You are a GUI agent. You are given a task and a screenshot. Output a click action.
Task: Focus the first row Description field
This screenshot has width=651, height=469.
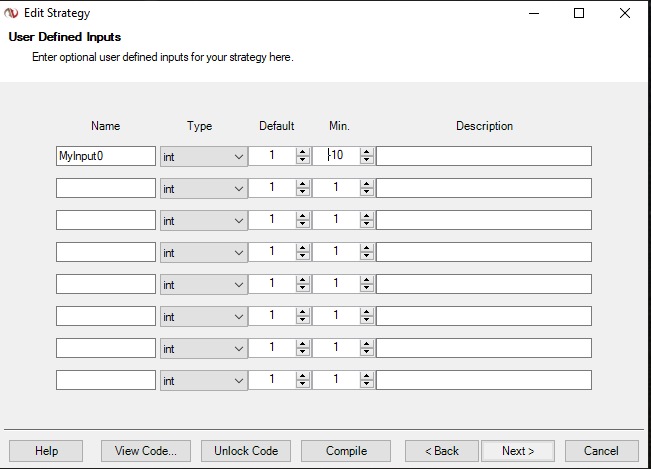coord(484,156)
